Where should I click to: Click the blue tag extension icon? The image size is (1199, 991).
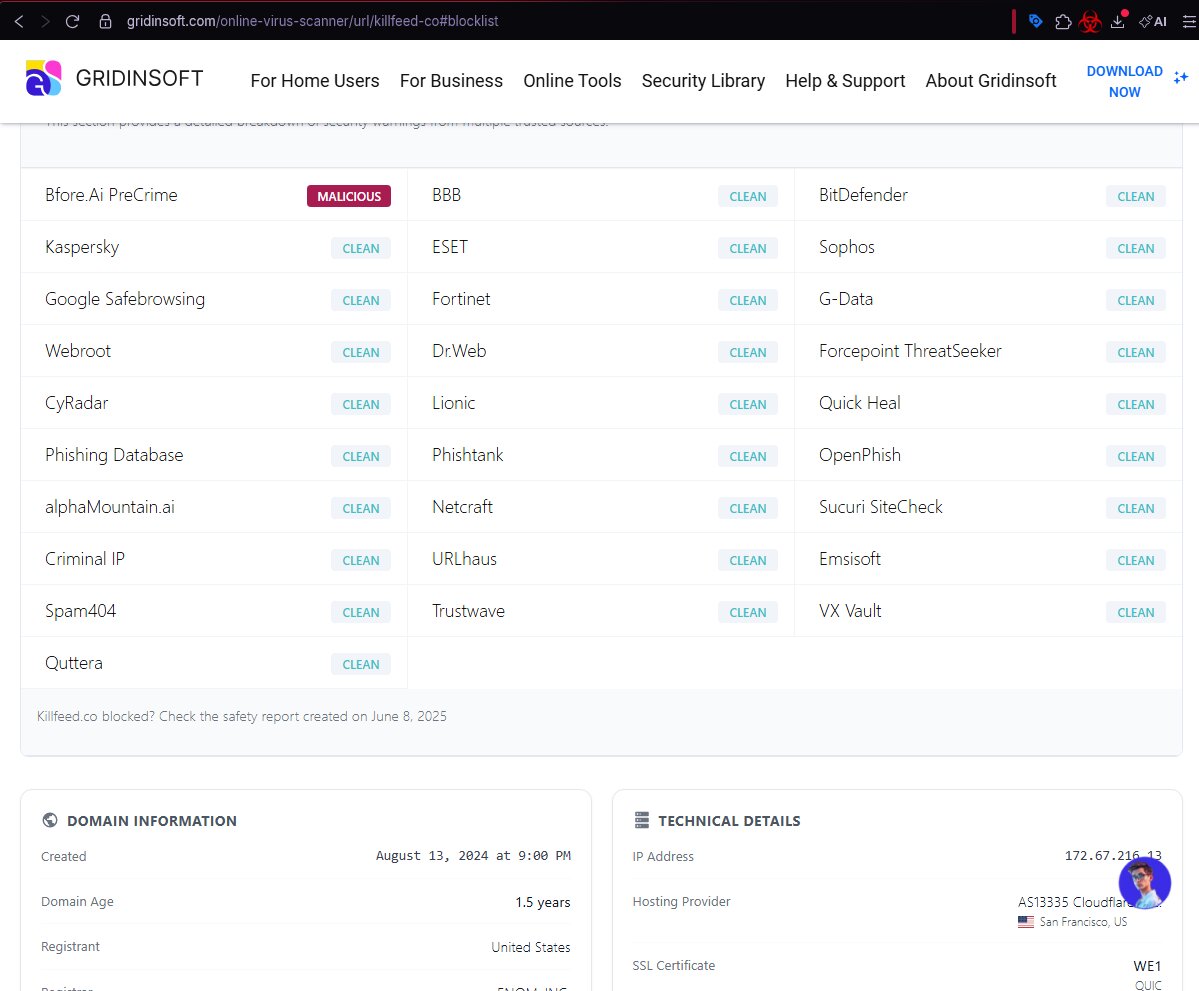pyautogui.click(x=1035, y=21)
